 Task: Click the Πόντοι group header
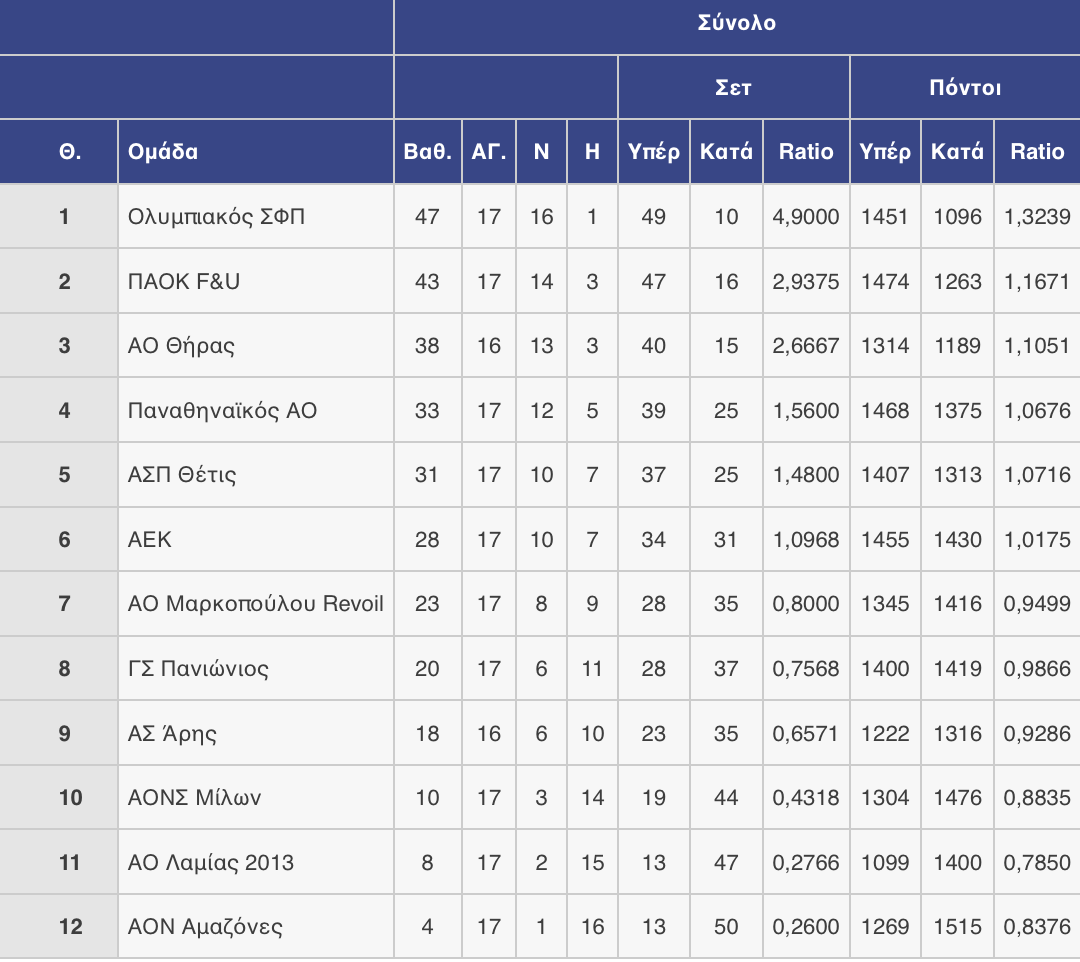coord(965,87)
